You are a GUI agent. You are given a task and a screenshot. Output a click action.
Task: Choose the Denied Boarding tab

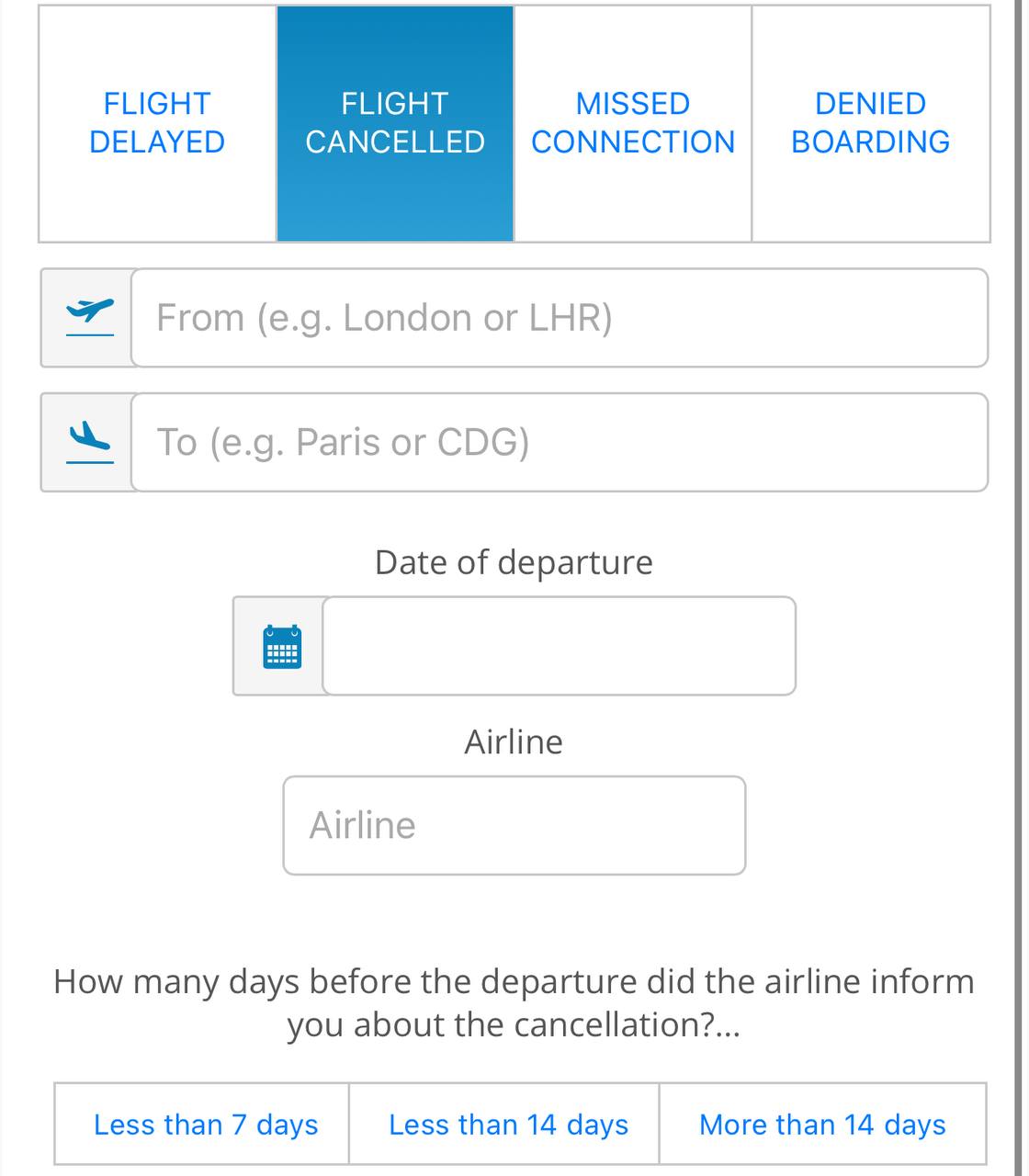click(x=871, y=123)
